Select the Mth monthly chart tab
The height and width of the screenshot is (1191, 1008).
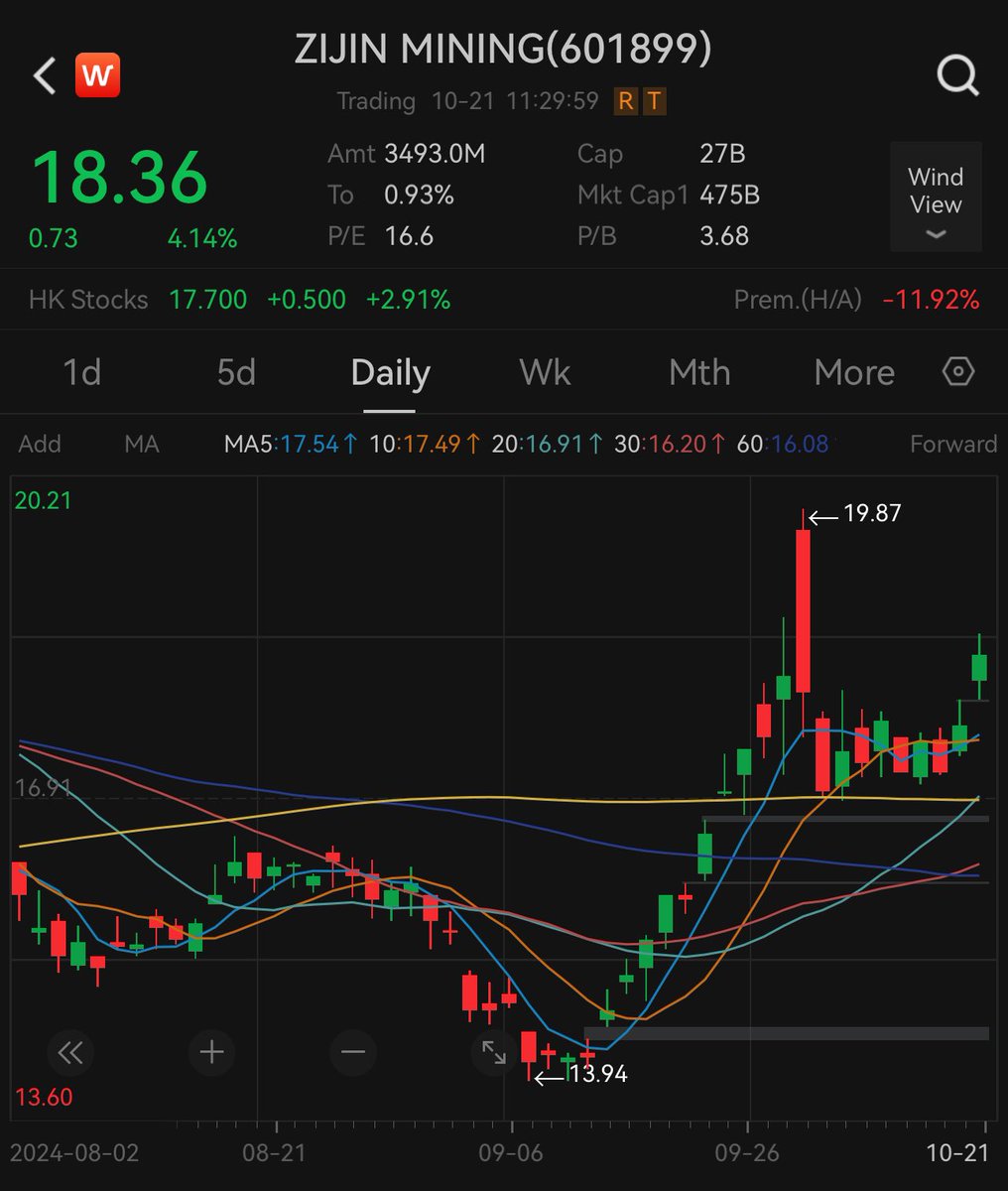(699, 372)
